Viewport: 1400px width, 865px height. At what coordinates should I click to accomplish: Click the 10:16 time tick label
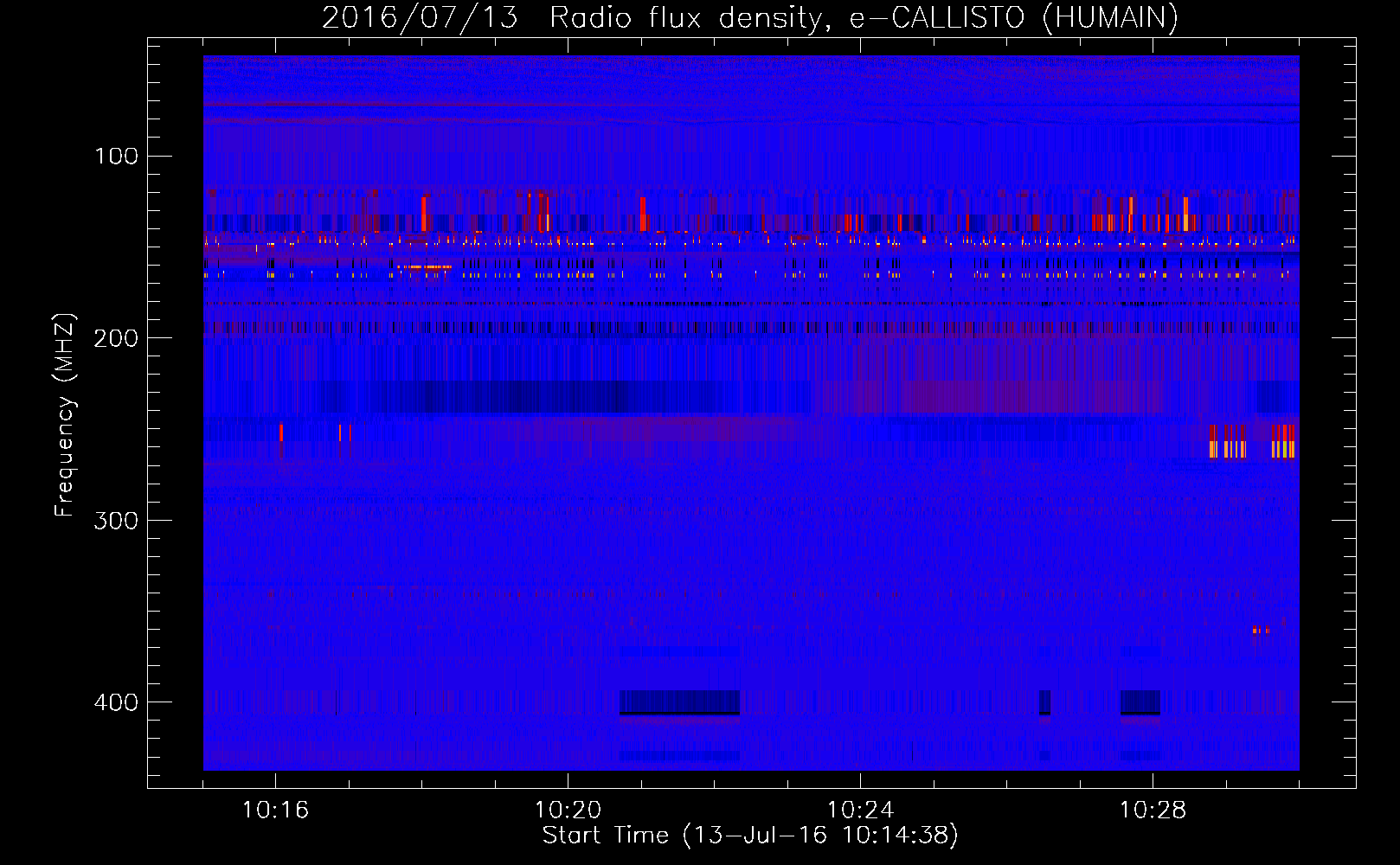point(275,811)
